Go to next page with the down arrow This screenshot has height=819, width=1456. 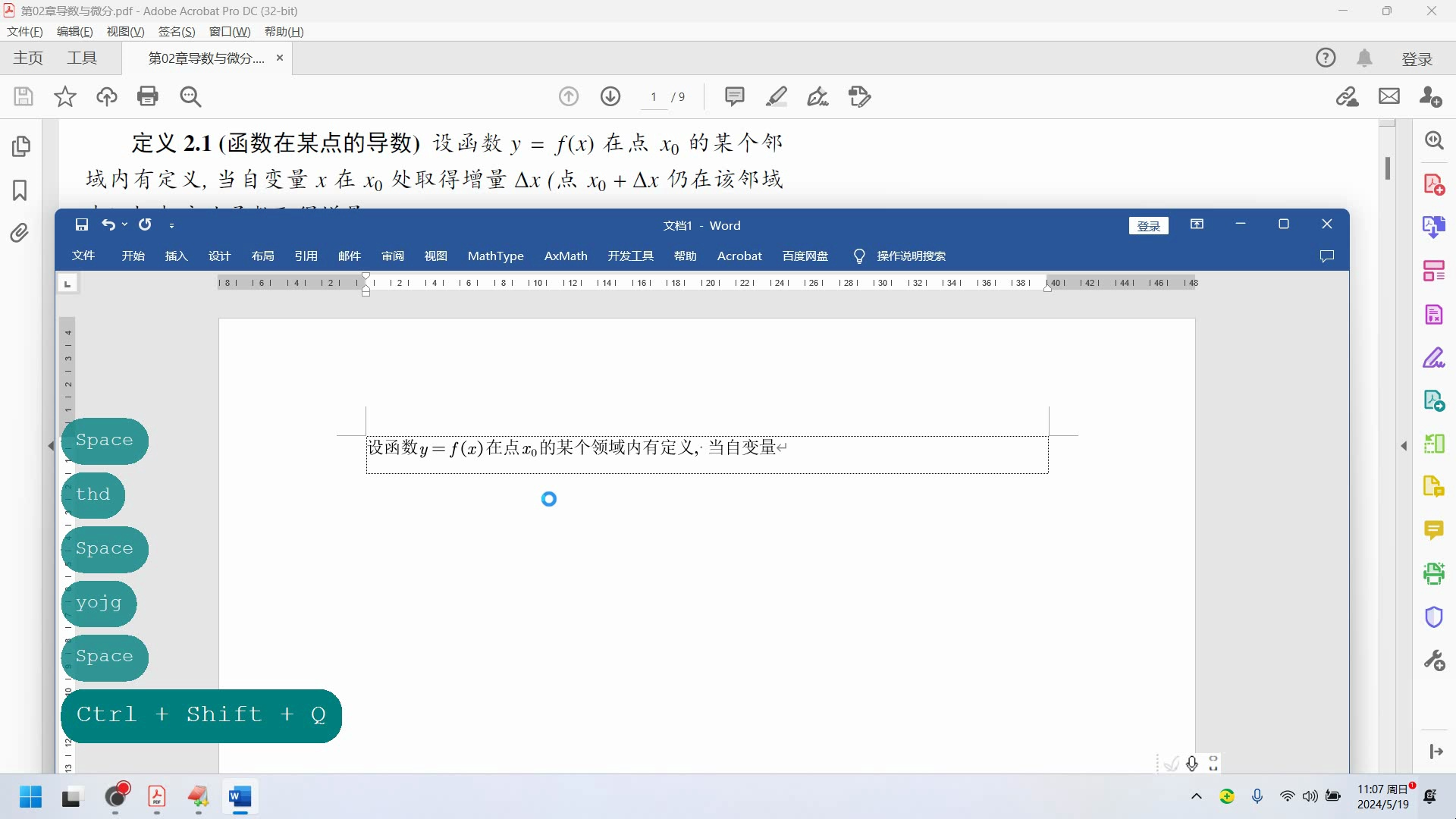click(610, 96)
